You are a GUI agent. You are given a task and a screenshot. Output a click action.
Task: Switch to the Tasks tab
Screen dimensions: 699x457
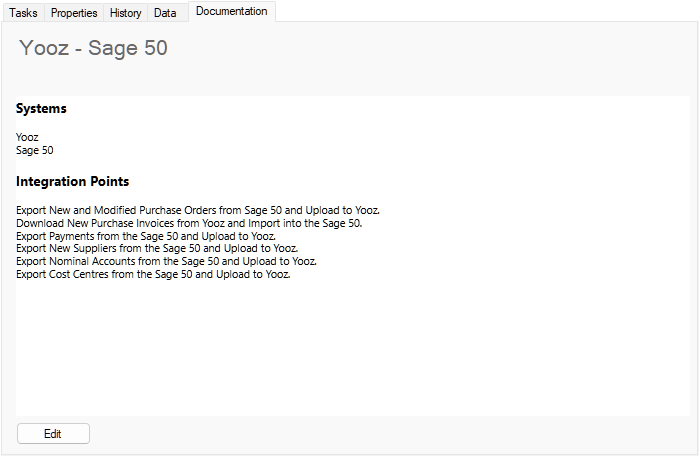pos(23,13)
